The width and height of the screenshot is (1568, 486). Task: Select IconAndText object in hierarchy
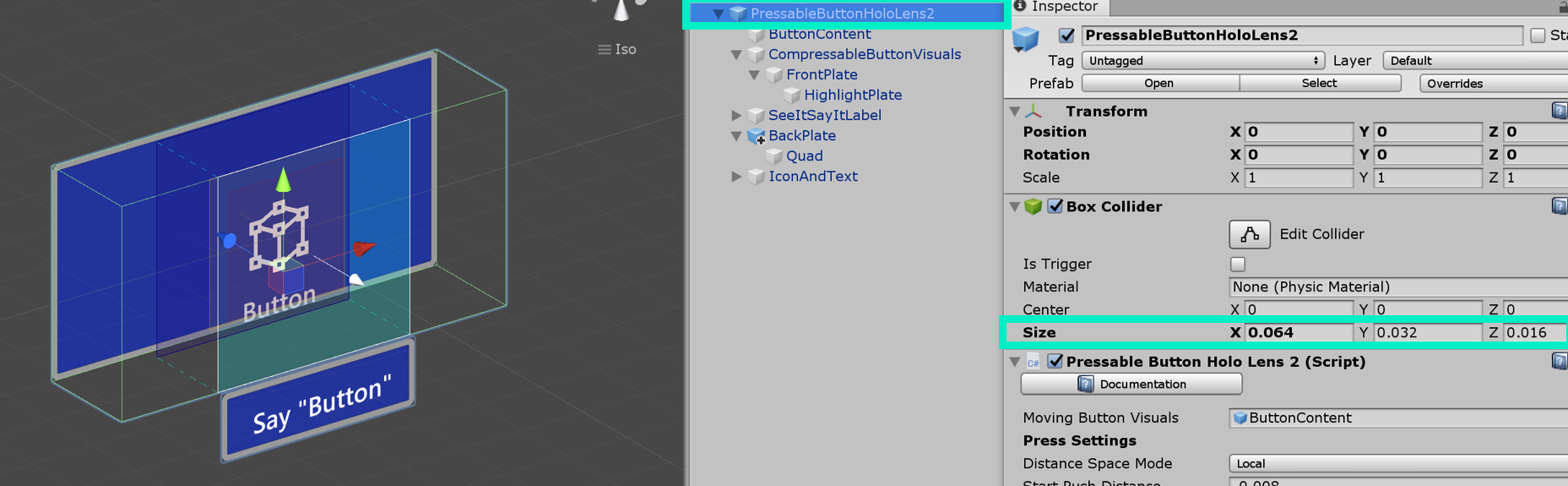[813, 176]
